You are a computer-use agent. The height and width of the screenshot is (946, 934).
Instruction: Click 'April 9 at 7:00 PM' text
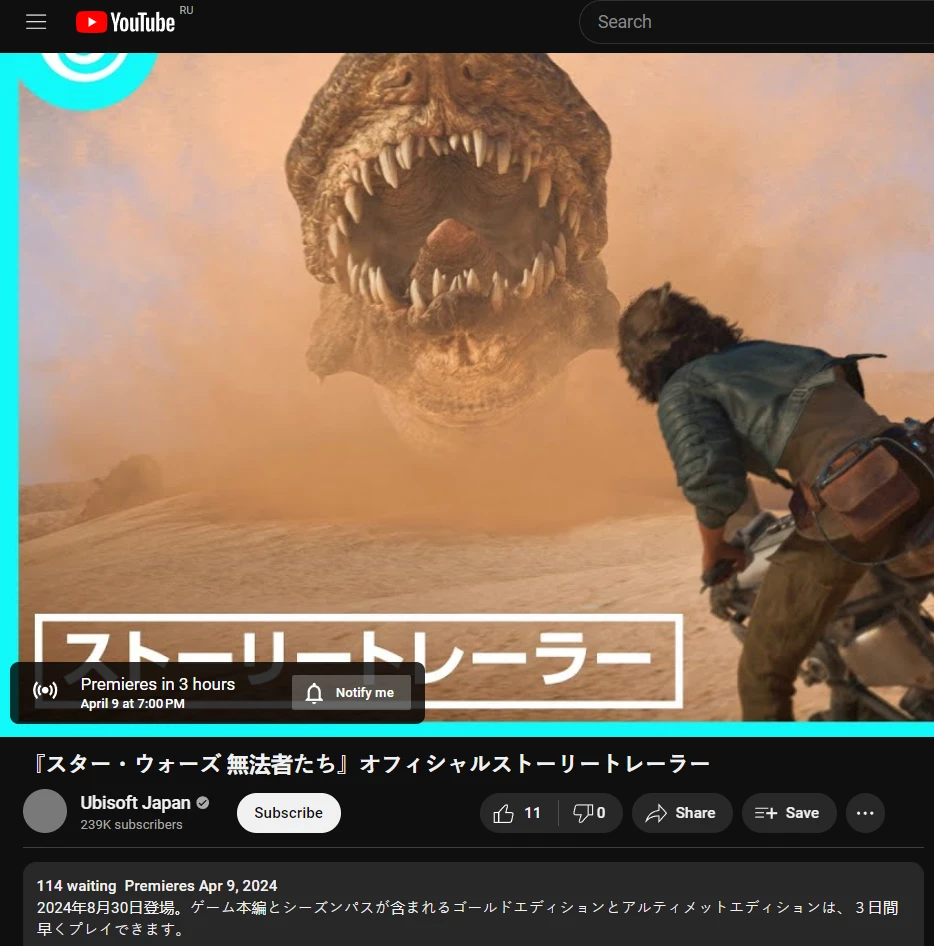coord(133,703)
